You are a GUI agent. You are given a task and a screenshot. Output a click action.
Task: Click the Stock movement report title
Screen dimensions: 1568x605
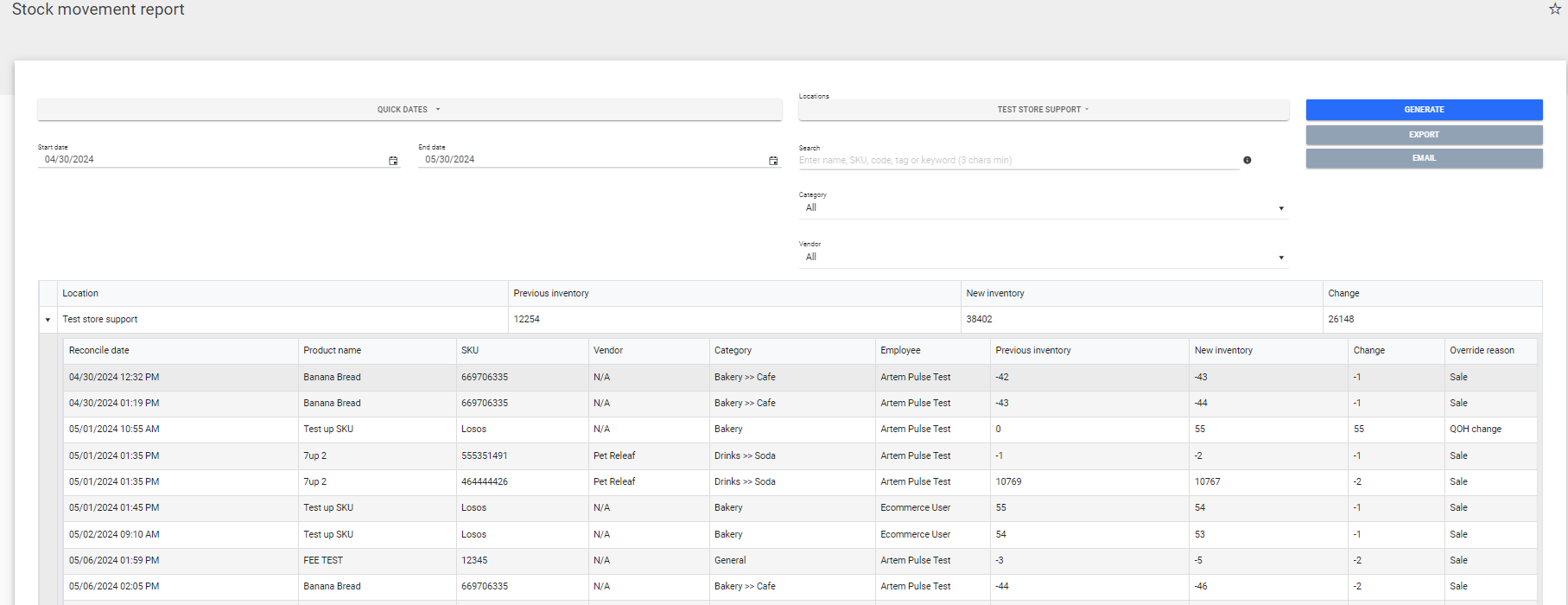point(98,10)
